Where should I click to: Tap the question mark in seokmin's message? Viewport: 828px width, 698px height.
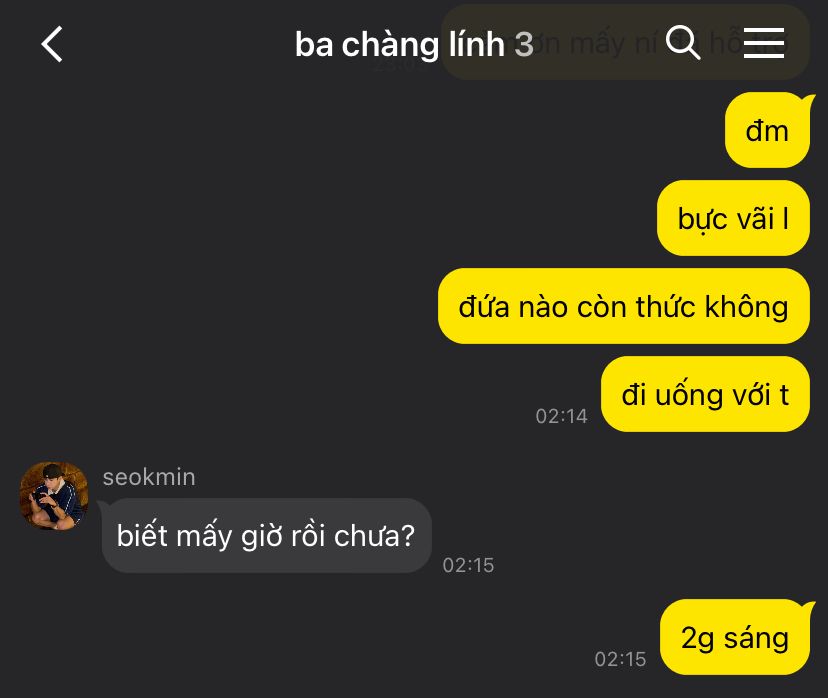(407, 535)
